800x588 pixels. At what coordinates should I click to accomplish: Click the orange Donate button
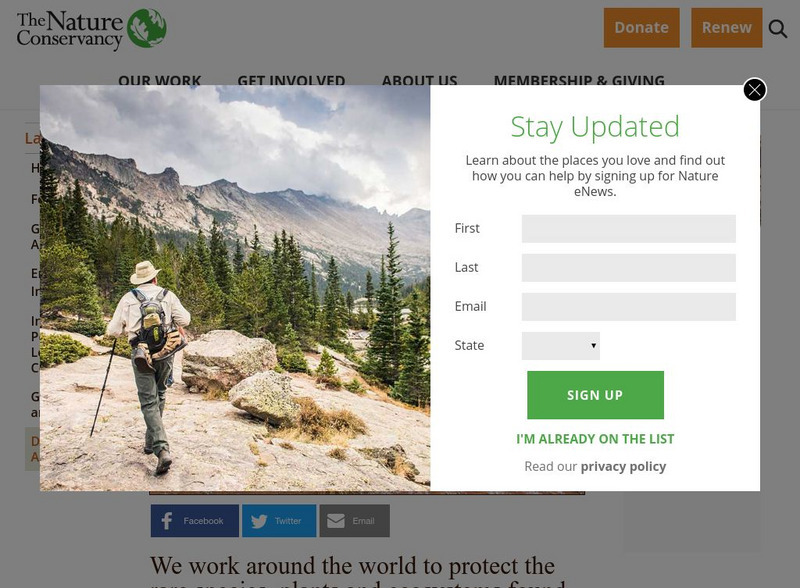point(641,28)
